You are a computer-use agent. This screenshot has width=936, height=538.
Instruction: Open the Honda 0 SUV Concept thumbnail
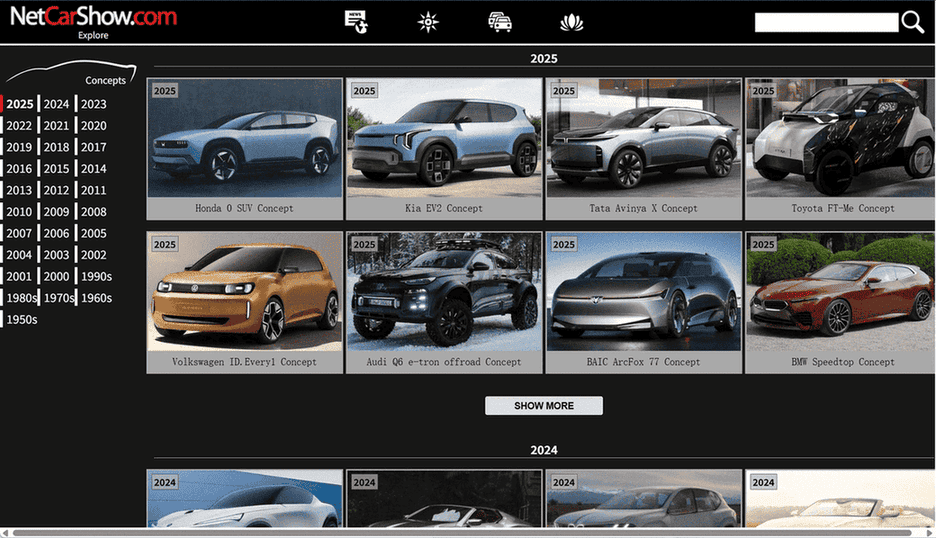point(245,139)
